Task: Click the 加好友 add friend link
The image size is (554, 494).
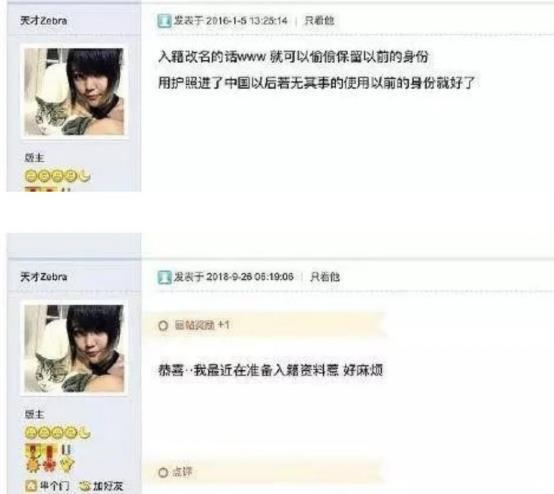Action: tap(108, 486)
